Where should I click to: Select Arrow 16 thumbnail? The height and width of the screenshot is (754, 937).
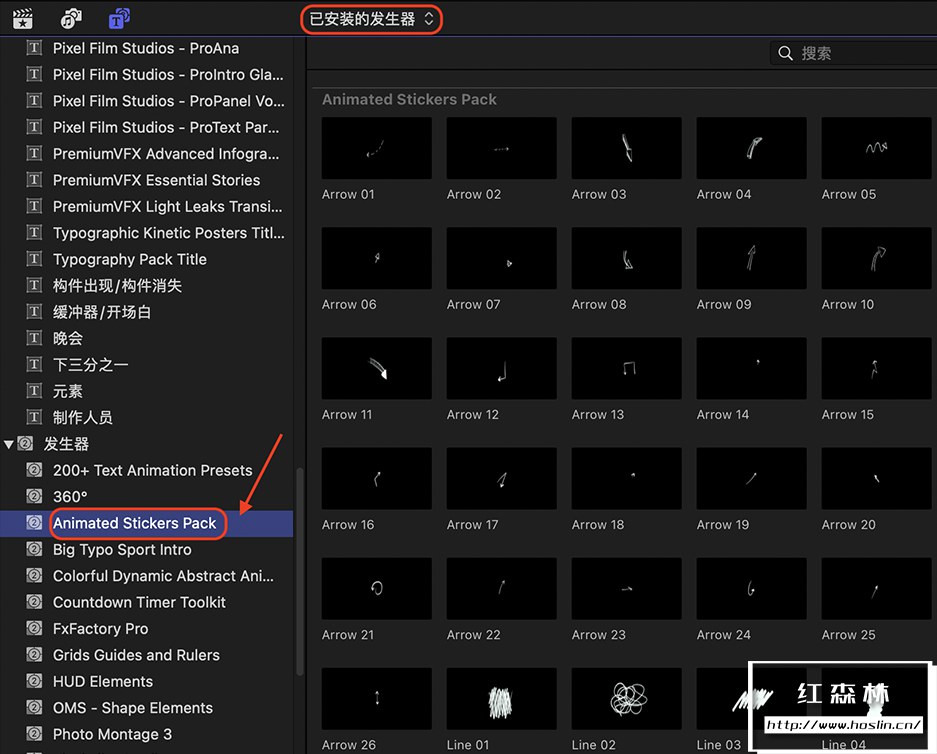(x=376, y=478)
